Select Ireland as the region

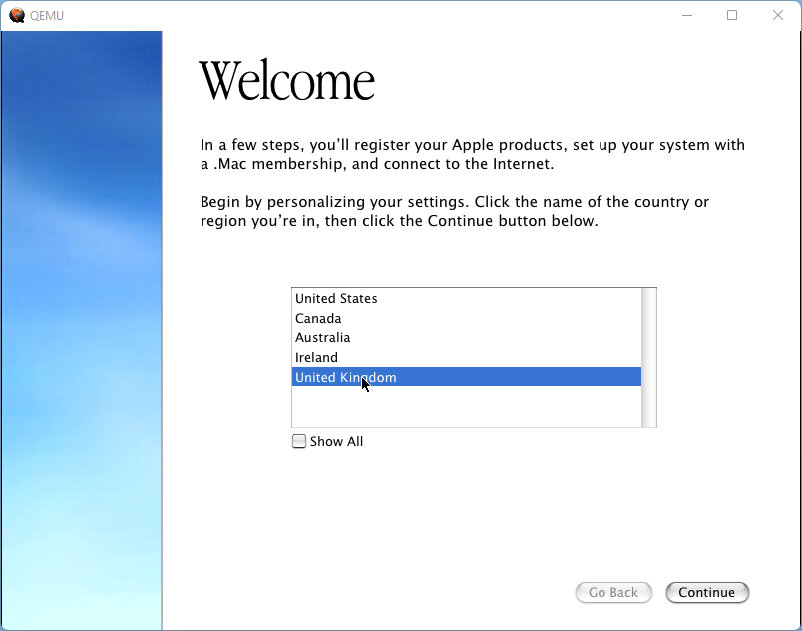coord(316,357)
